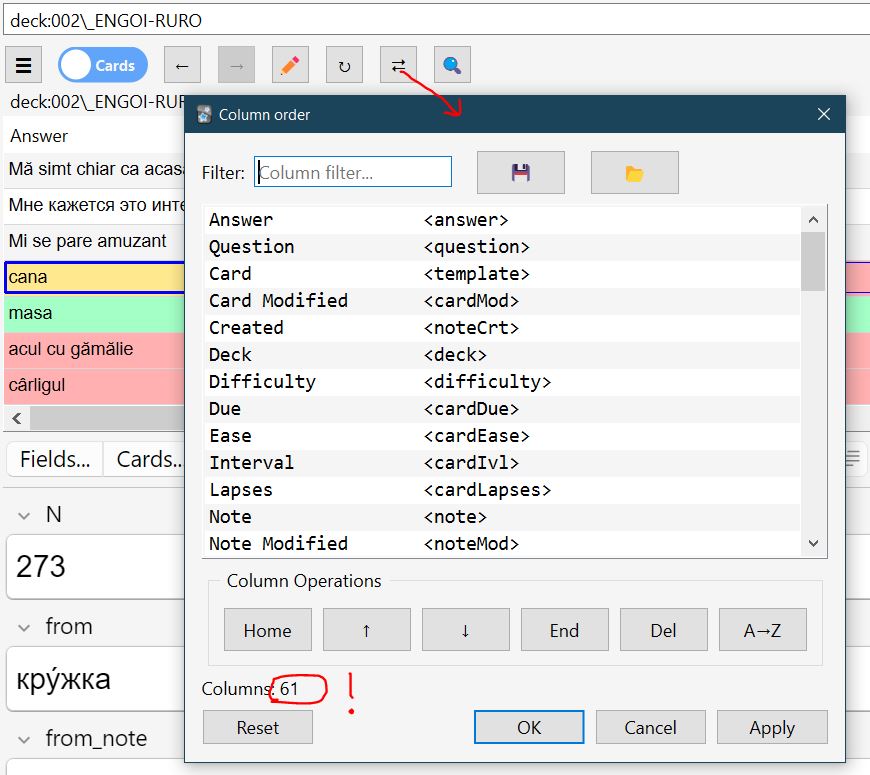Load column layout with the folder icon
Viewport: 870px width, 775px height.
pyautogui.click(x=634, y=173)
